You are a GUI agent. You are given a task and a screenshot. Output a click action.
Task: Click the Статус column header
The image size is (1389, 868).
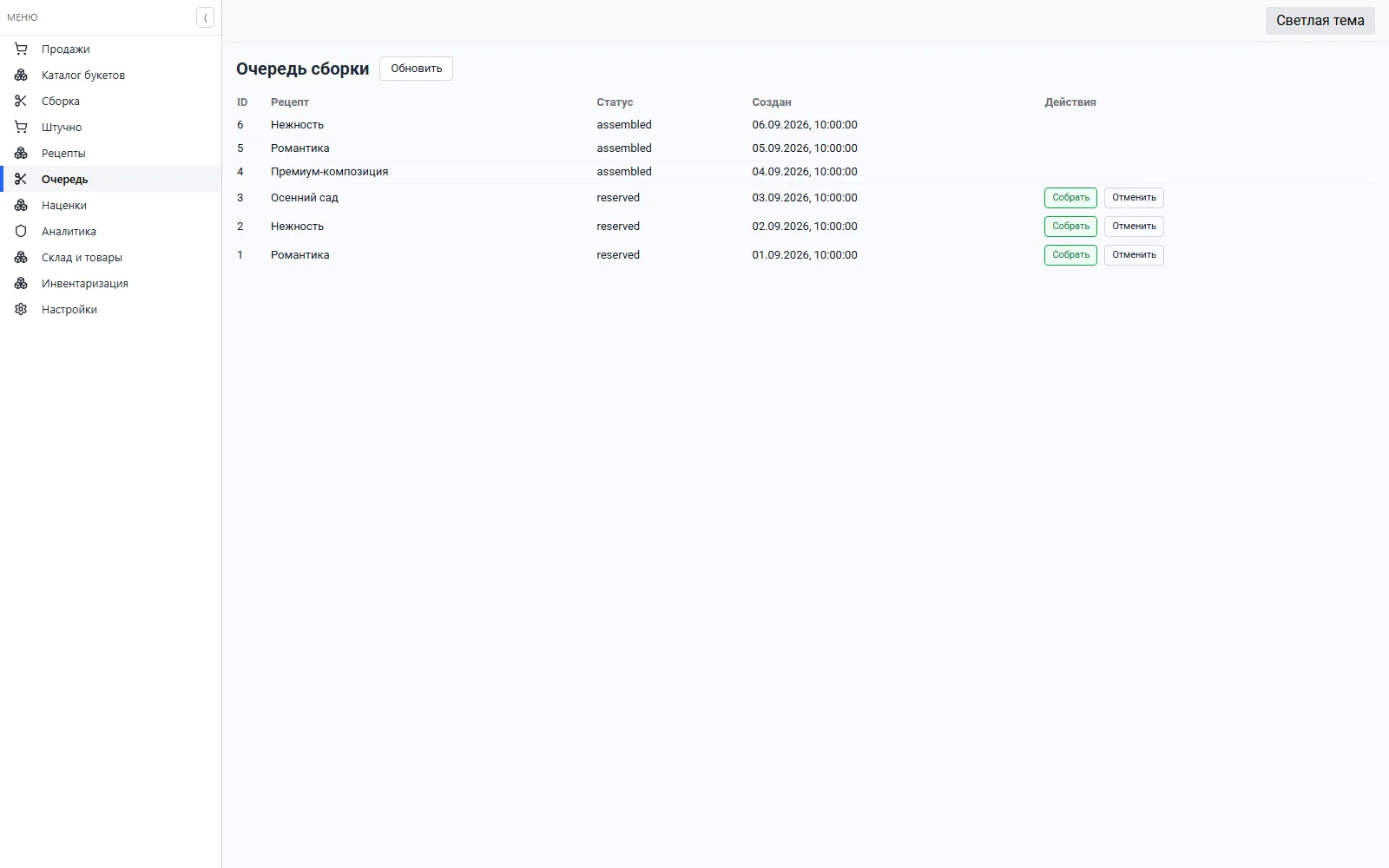(x=615, y=102)
